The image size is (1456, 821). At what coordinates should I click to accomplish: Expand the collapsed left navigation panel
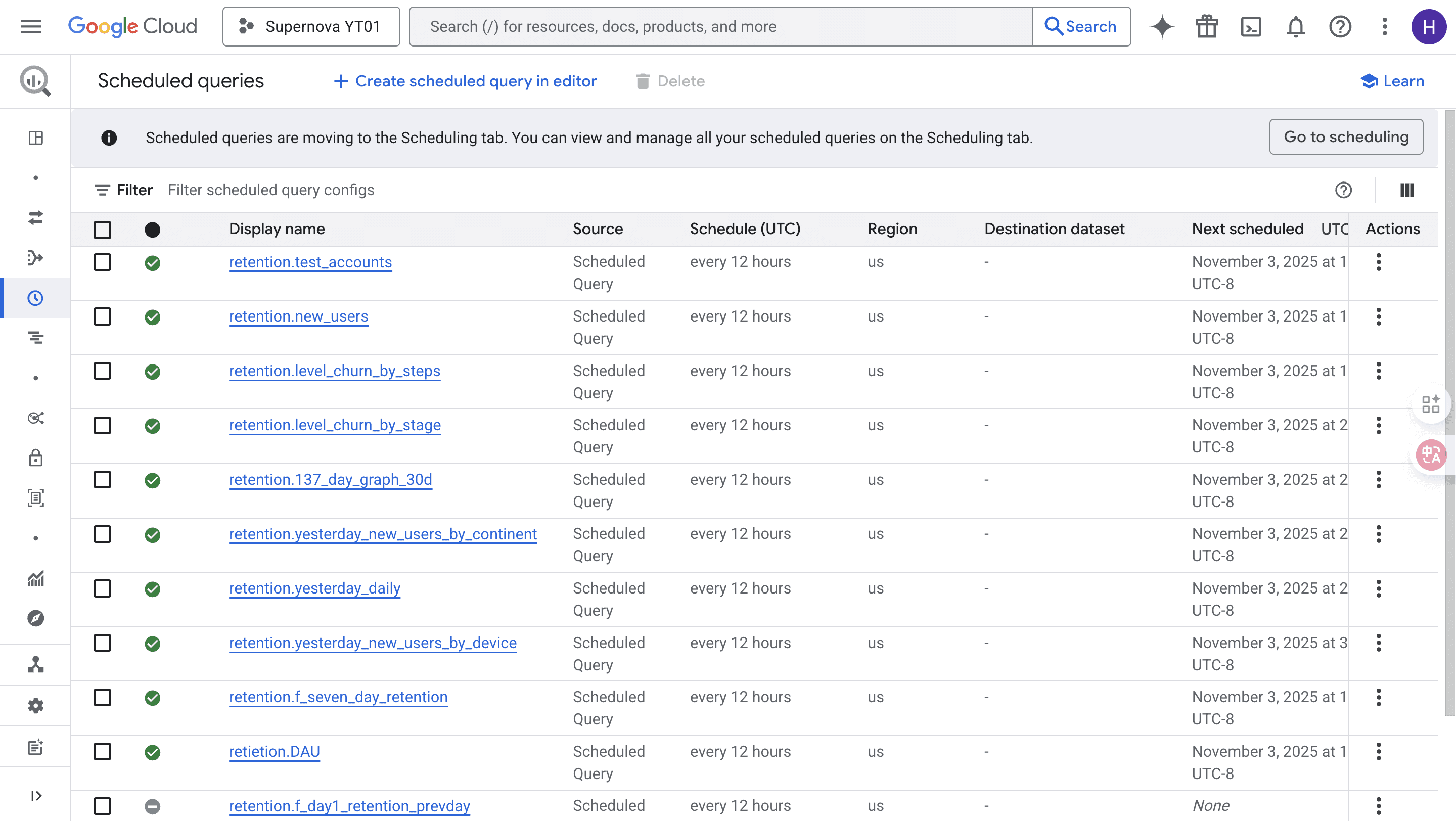tap(35, 796)
